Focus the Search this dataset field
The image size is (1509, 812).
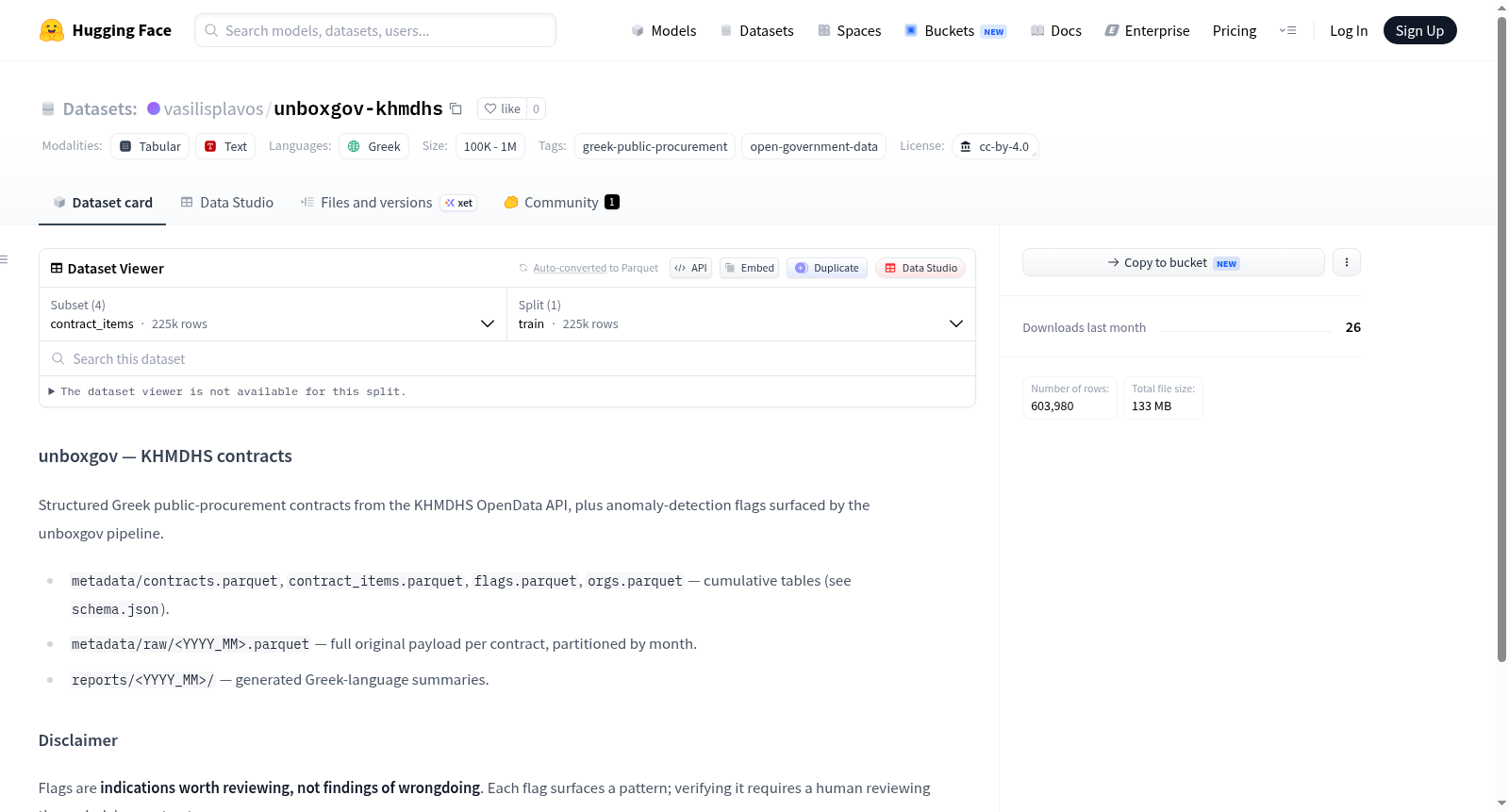(x=507, y=358)
